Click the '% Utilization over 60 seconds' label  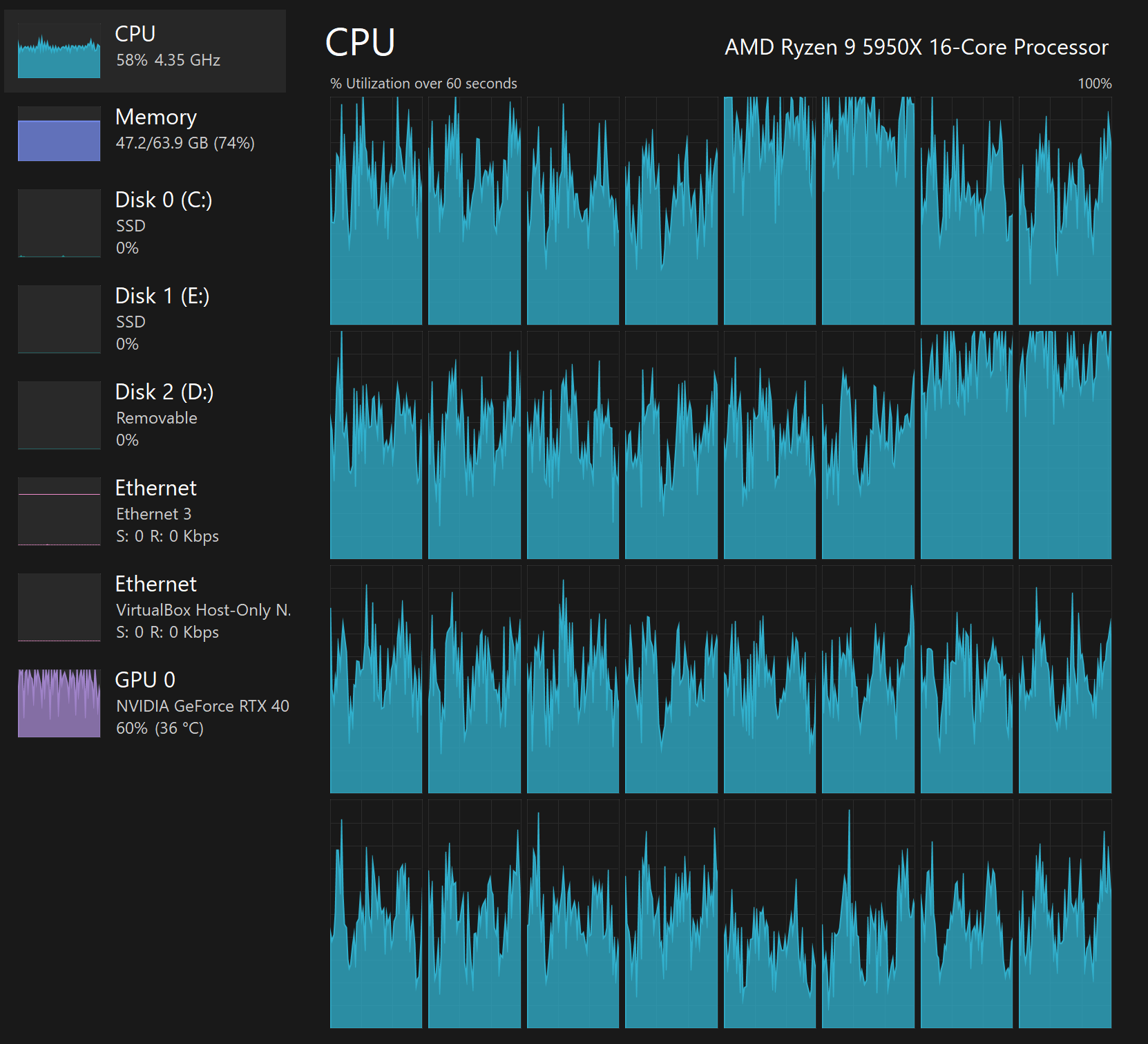(423, 84)
